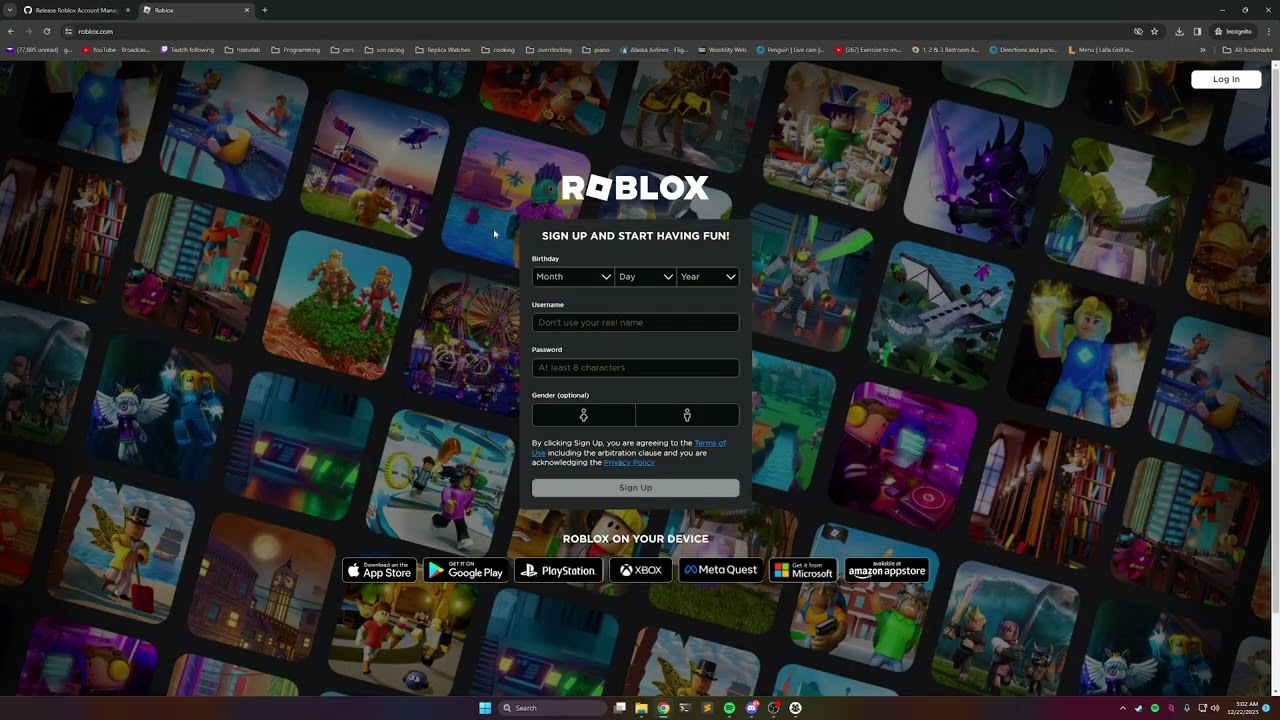Image resolution: width=1280 pixels, height=720 pixels.
Task: Open the sim racing bookmarks folder
Action: click(384, 49)
